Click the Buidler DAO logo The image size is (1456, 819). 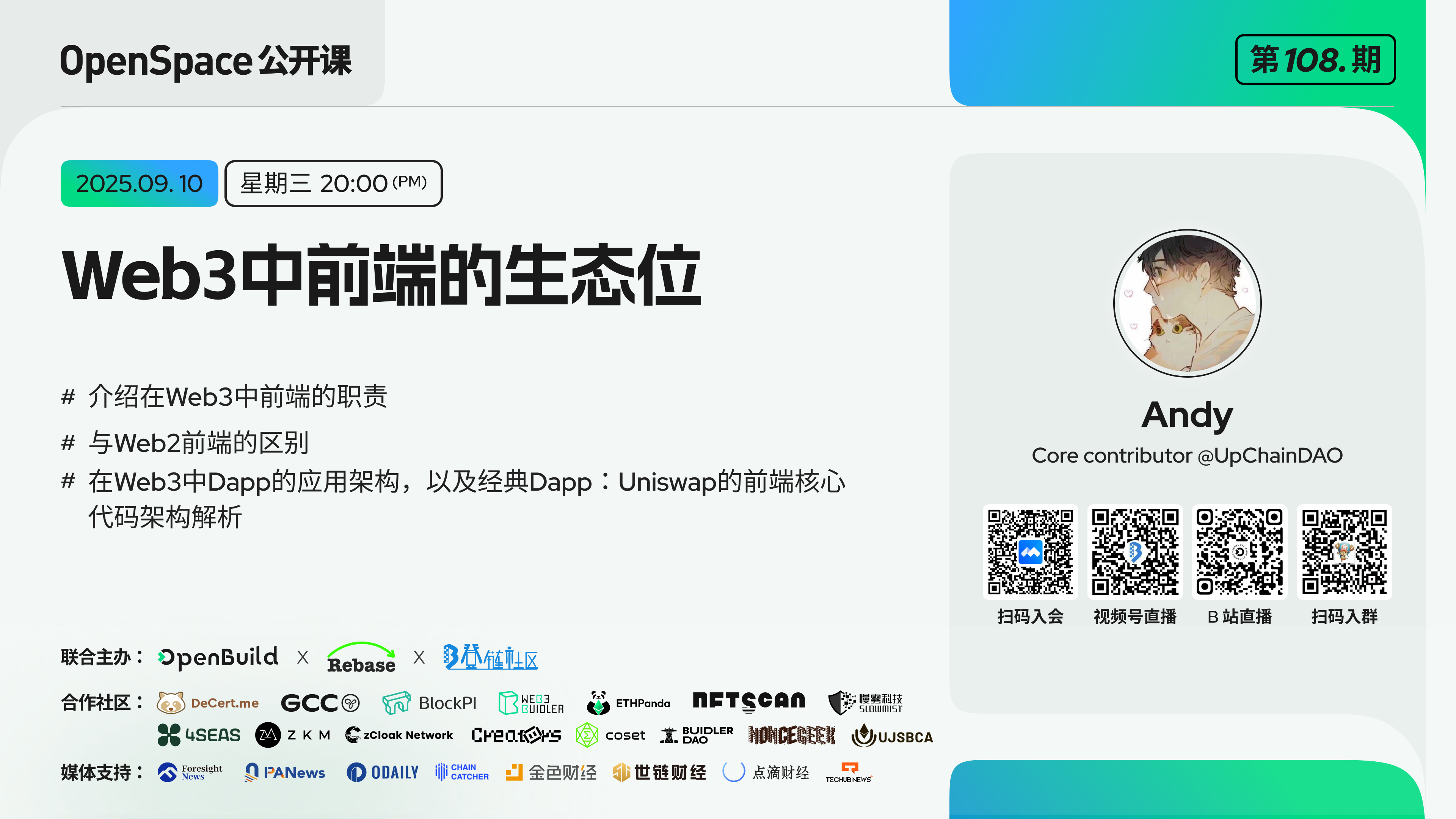[x=697, y=735]
